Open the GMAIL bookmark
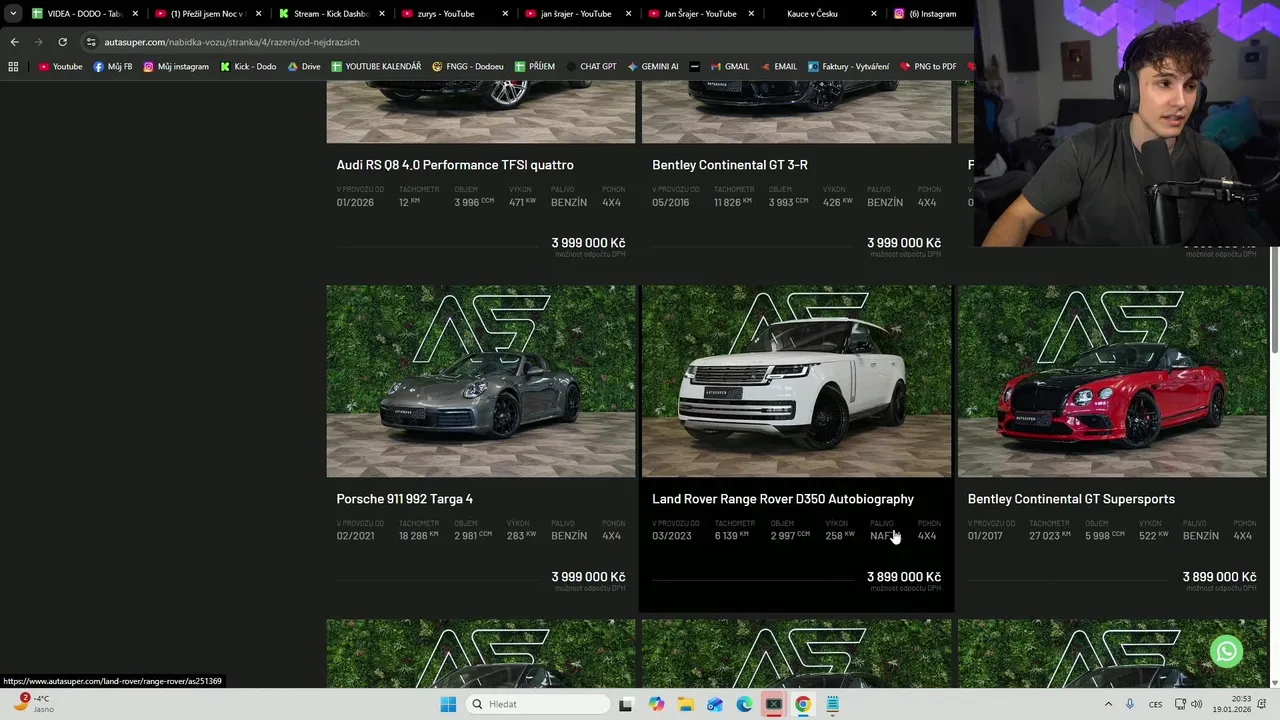Screen dimensions: 1280x720 click(729, 67)
